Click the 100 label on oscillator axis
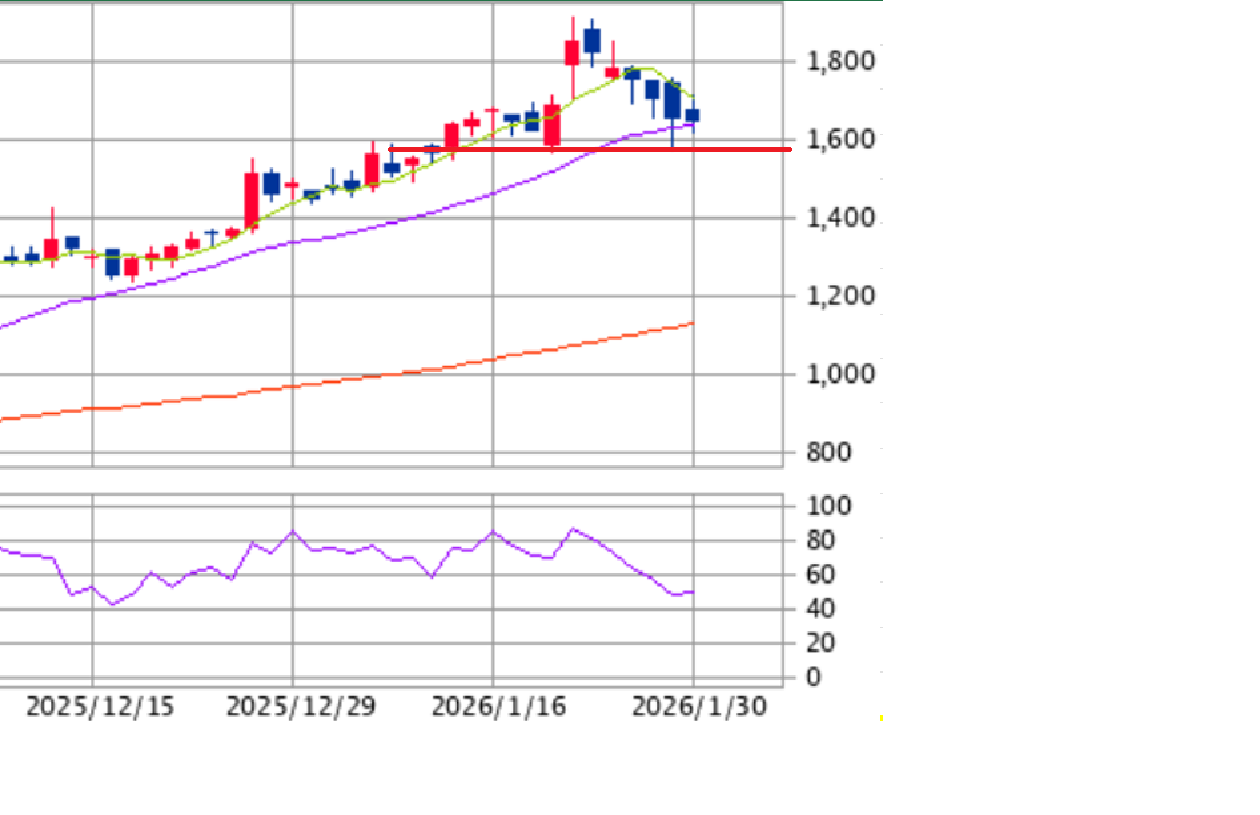 click(x=829, y=506)
